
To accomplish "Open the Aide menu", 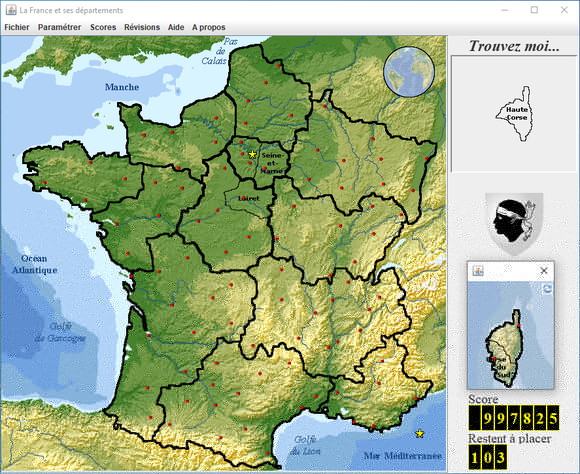I will [176, 27].
